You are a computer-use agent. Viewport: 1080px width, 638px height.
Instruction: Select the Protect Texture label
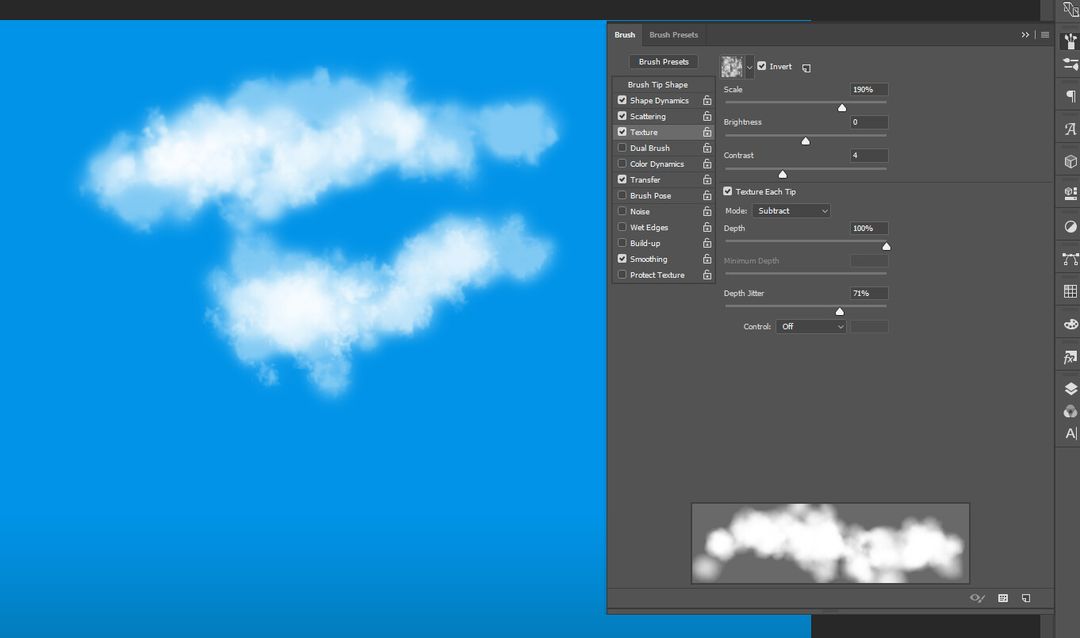(x=657, y=275)
